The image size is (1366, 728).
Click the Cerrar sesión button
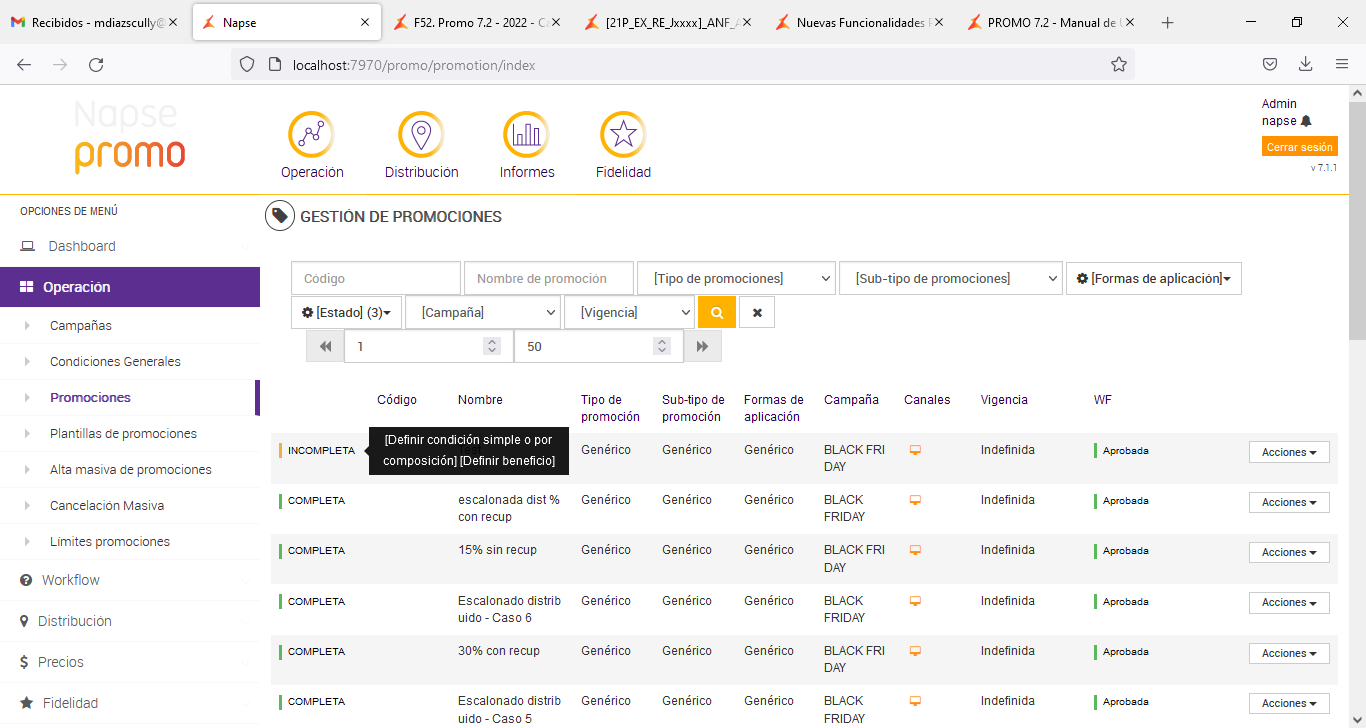(x=1299, y=147)
